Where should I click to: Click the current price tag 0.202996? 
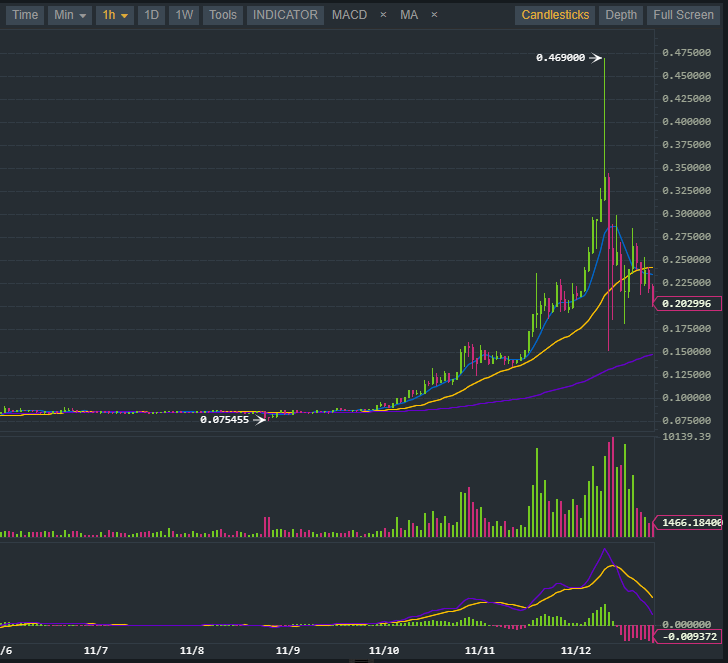690,304
